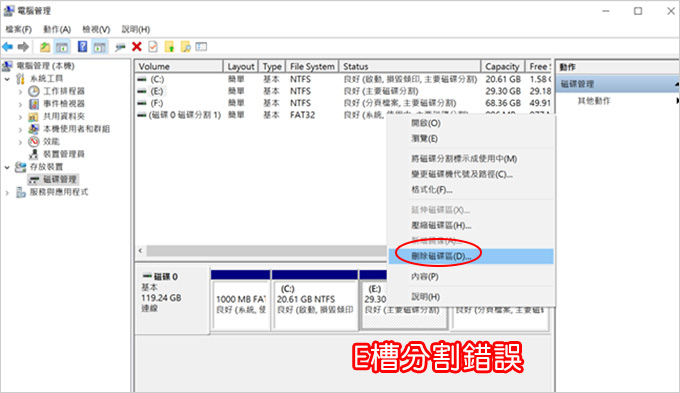The height and width of the screenshot is (393, 680).
Task: Open 工作排程器 in the console tree
Action: [64, 91]
